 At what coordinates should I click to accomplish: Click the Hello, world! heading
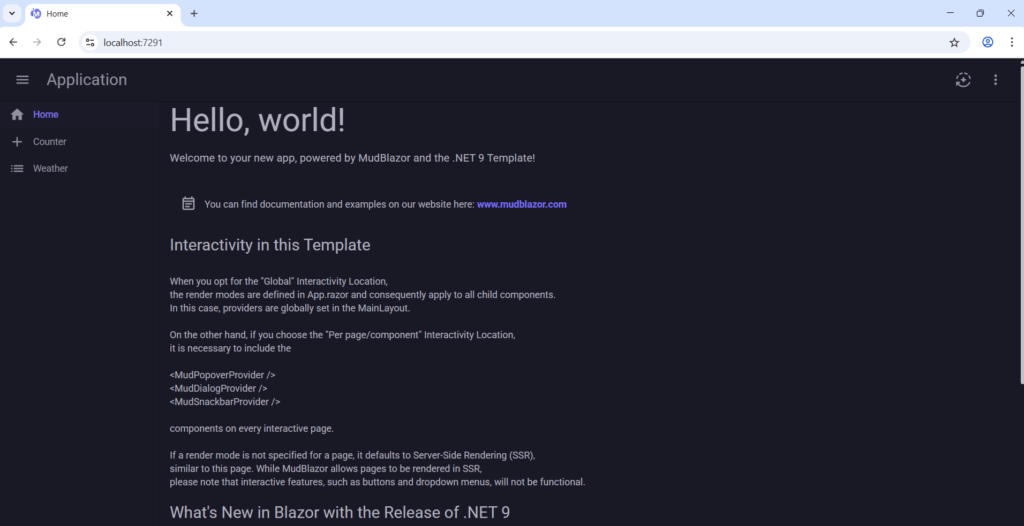click(257, 121)
